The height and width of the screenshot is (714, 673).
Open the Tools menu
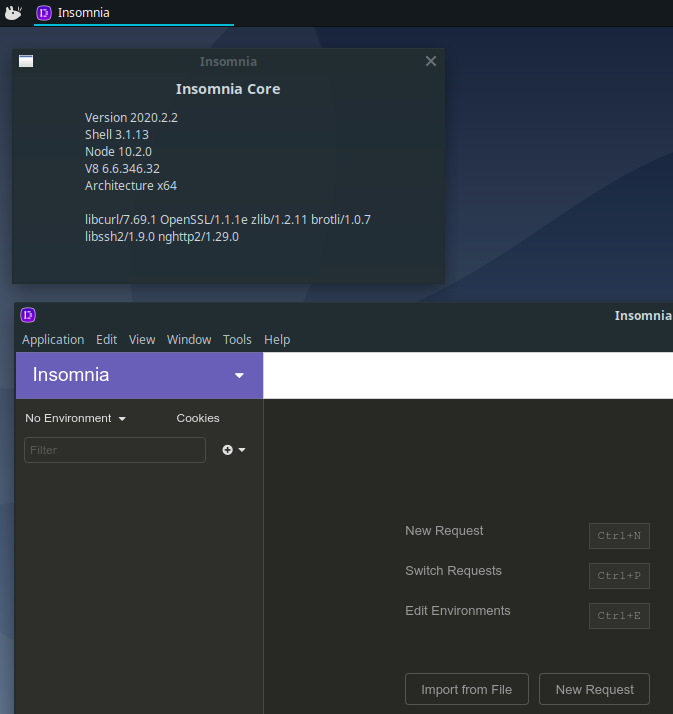click(237, 340)
